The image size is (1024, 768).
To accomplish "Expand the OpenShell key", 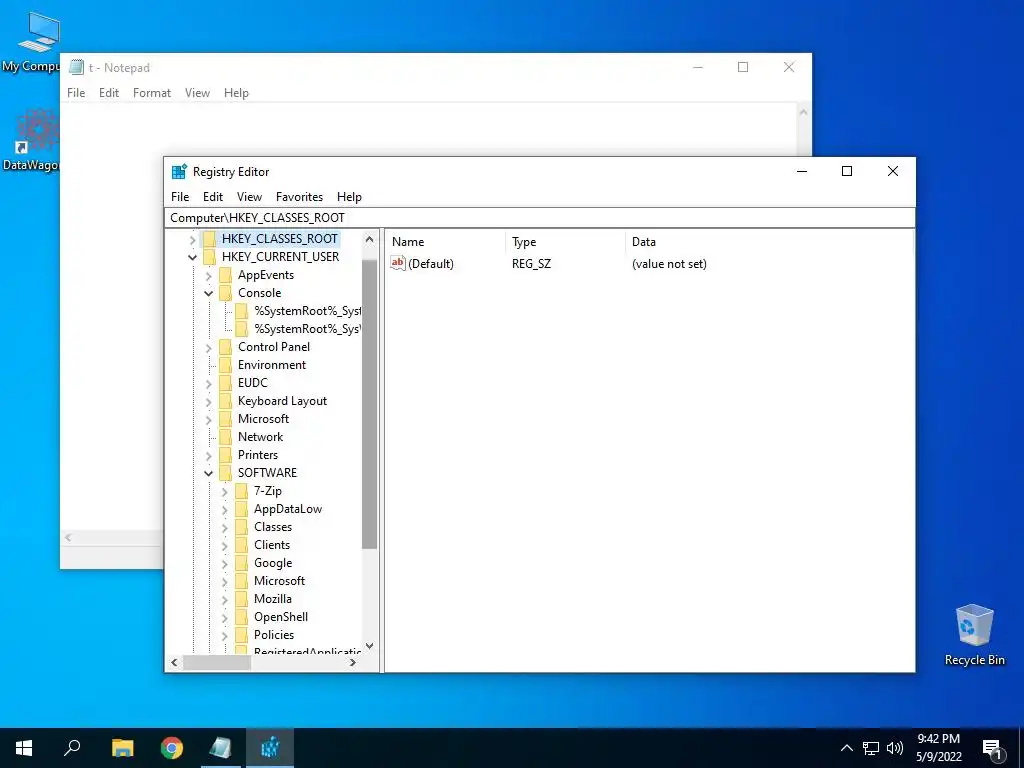I will pos(225,617).
